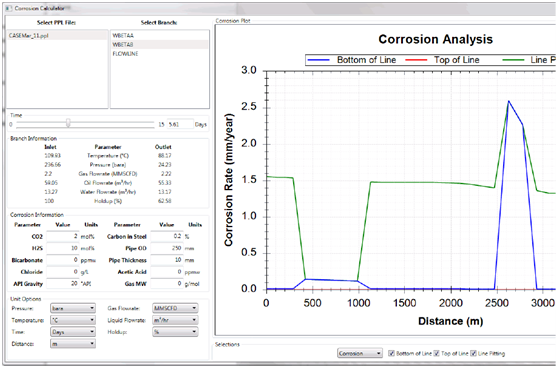Screen dimensions: 558x368
Task: Open the Pressure unit dropdown
Action: click(73, 308)
